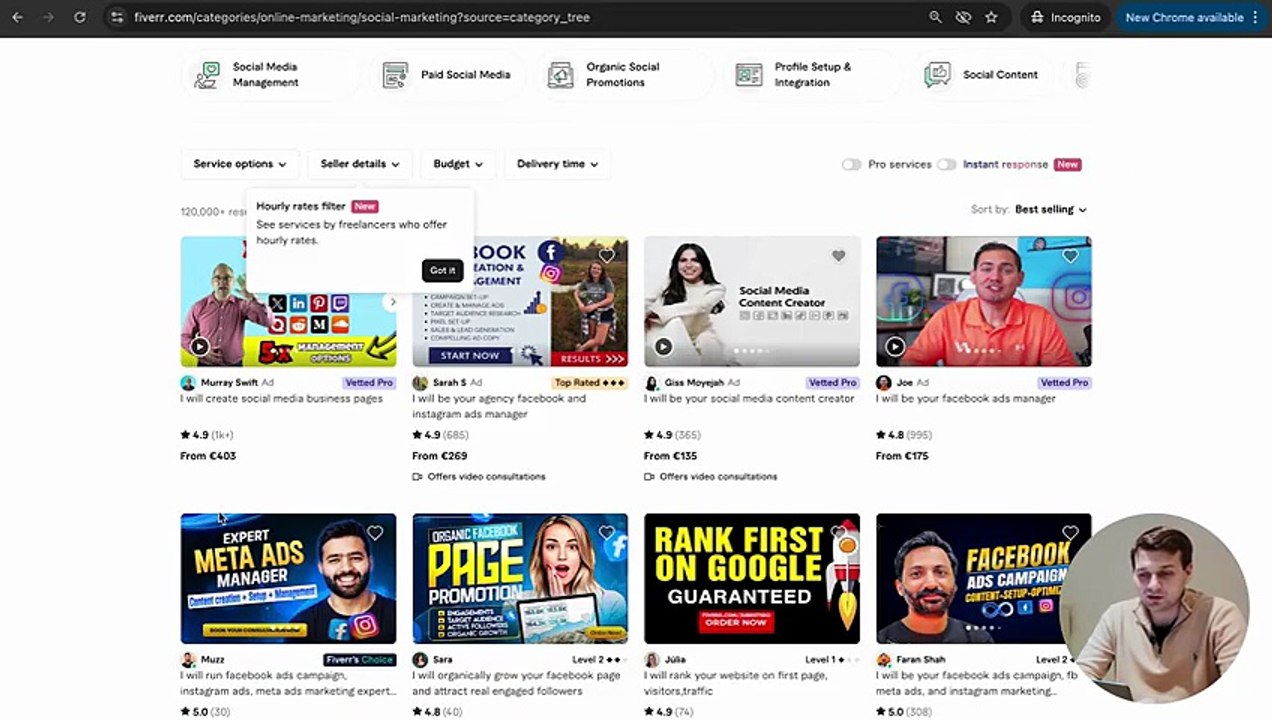
Task: Click the zoom magnifier icon in address bar
Action: pyautogui.click(x=935, y=17)
